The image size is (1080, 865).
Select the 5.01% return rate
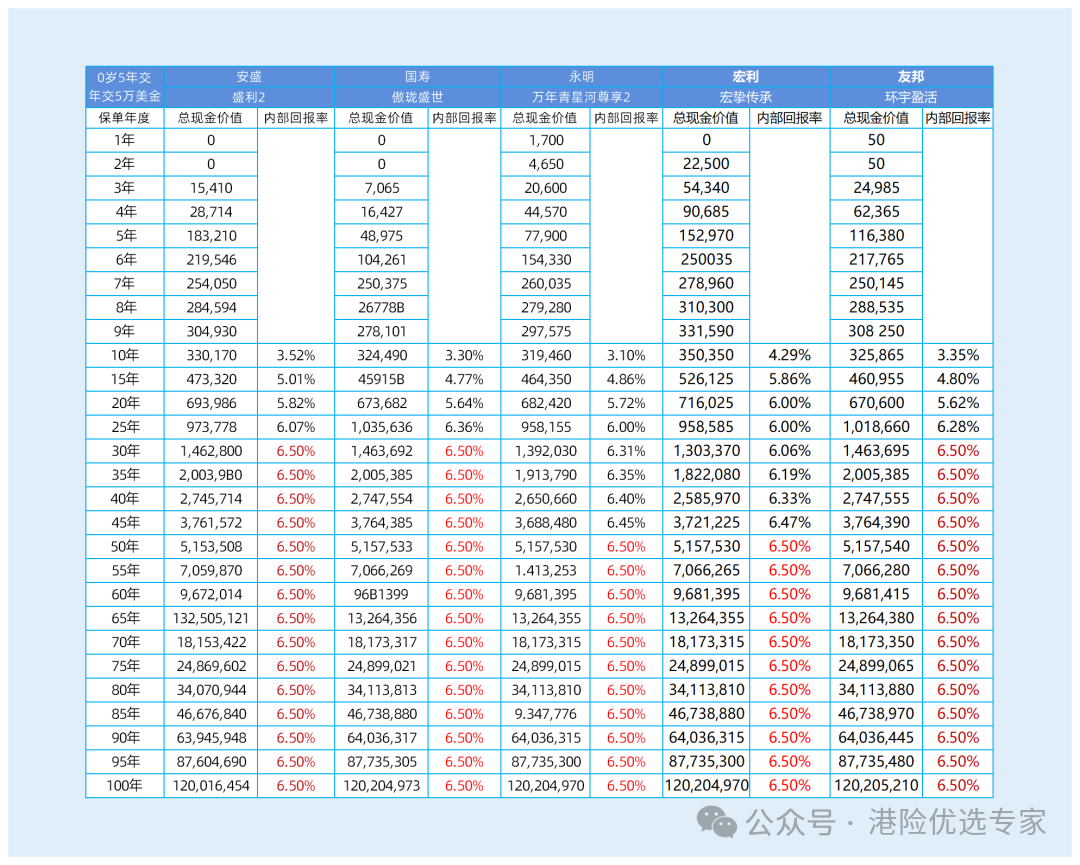tap(295, 379)
